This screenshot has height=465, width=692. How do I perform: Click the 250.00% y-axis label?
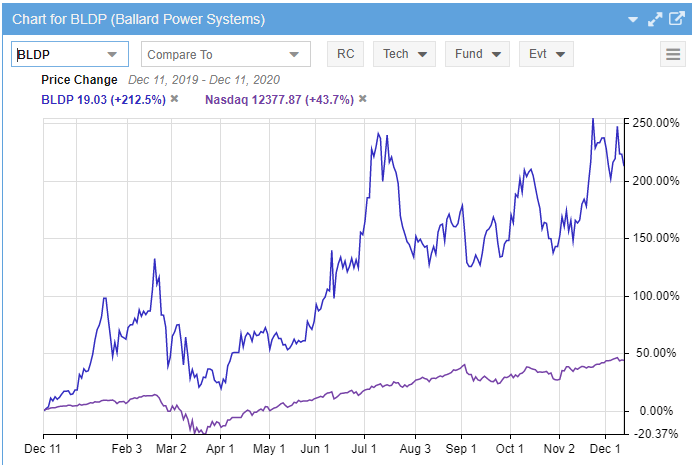656,123
